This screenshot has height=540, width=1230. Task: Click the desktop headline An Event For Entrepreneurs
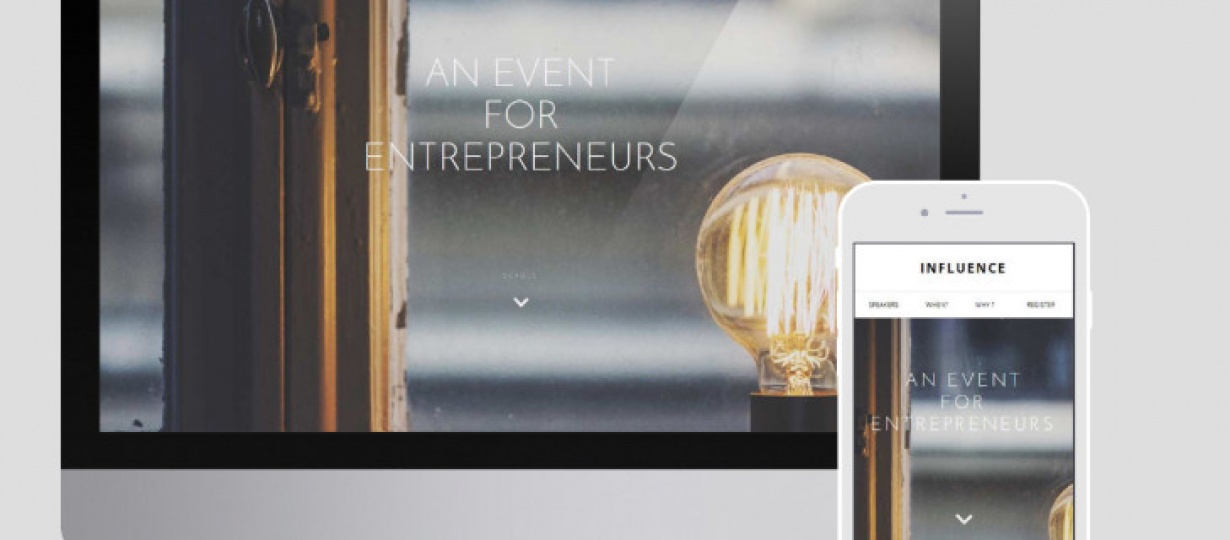[520, 115]
